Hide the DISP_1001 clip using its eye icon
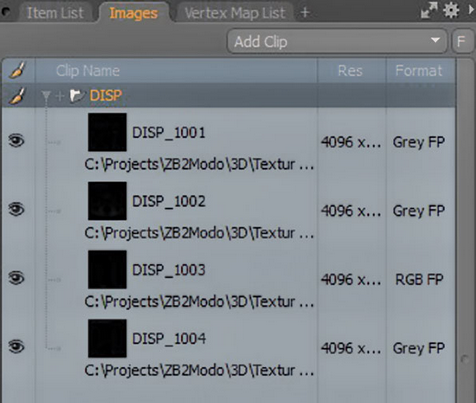The image size is (476, 403). pos(16,140)
